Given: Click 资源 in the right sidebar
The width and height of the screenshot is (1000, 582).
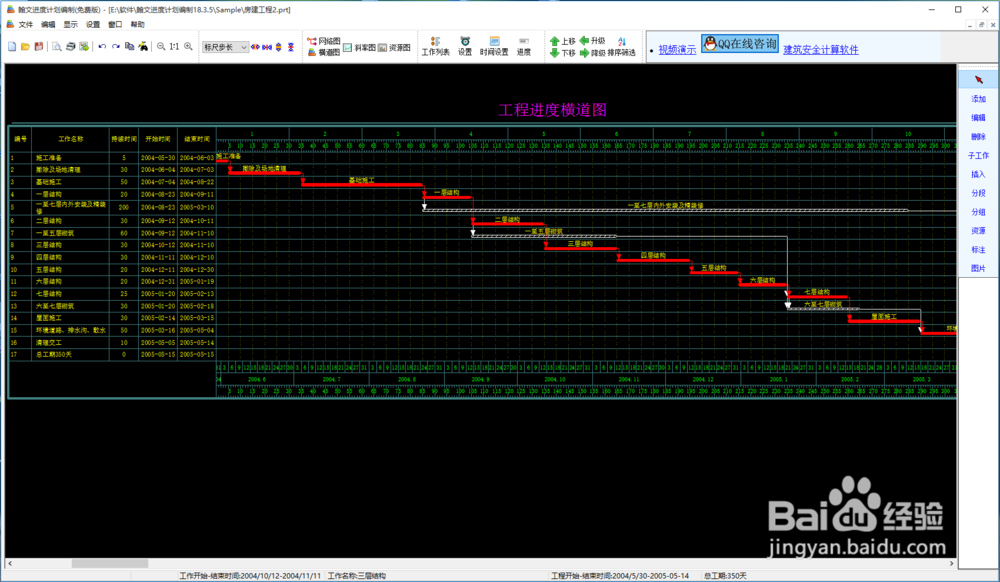Looking at the screenshot, I should click(978, 231).
